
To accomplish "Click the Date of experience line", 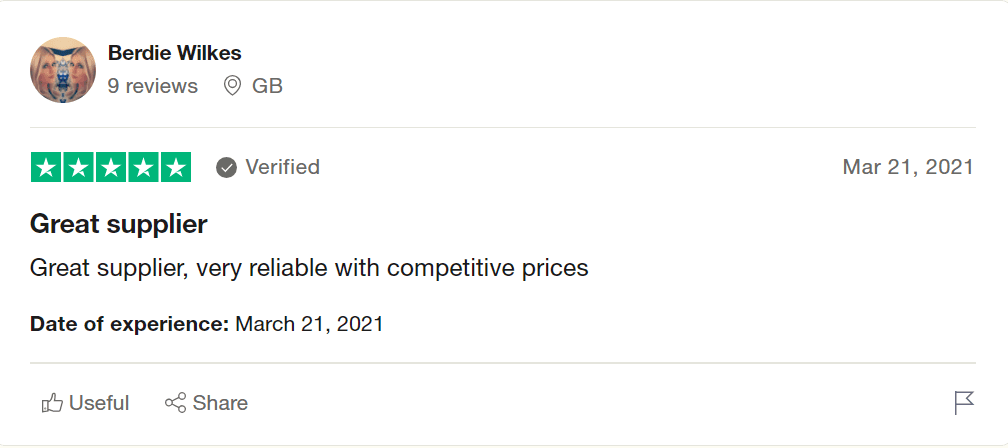I will coord(206,324).
